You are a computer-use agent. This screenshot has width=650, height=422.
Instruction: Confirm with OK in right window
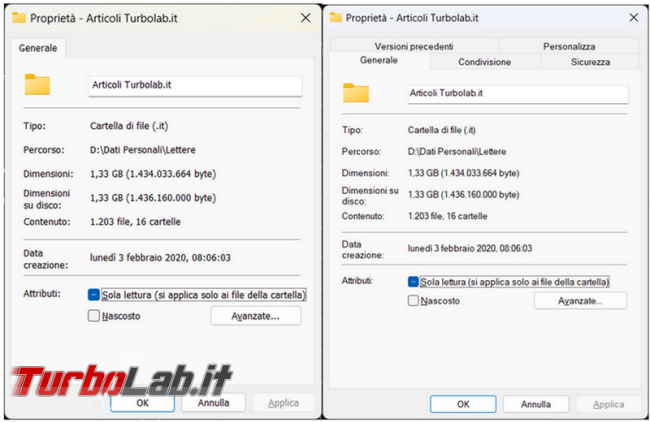coord(463,404)
